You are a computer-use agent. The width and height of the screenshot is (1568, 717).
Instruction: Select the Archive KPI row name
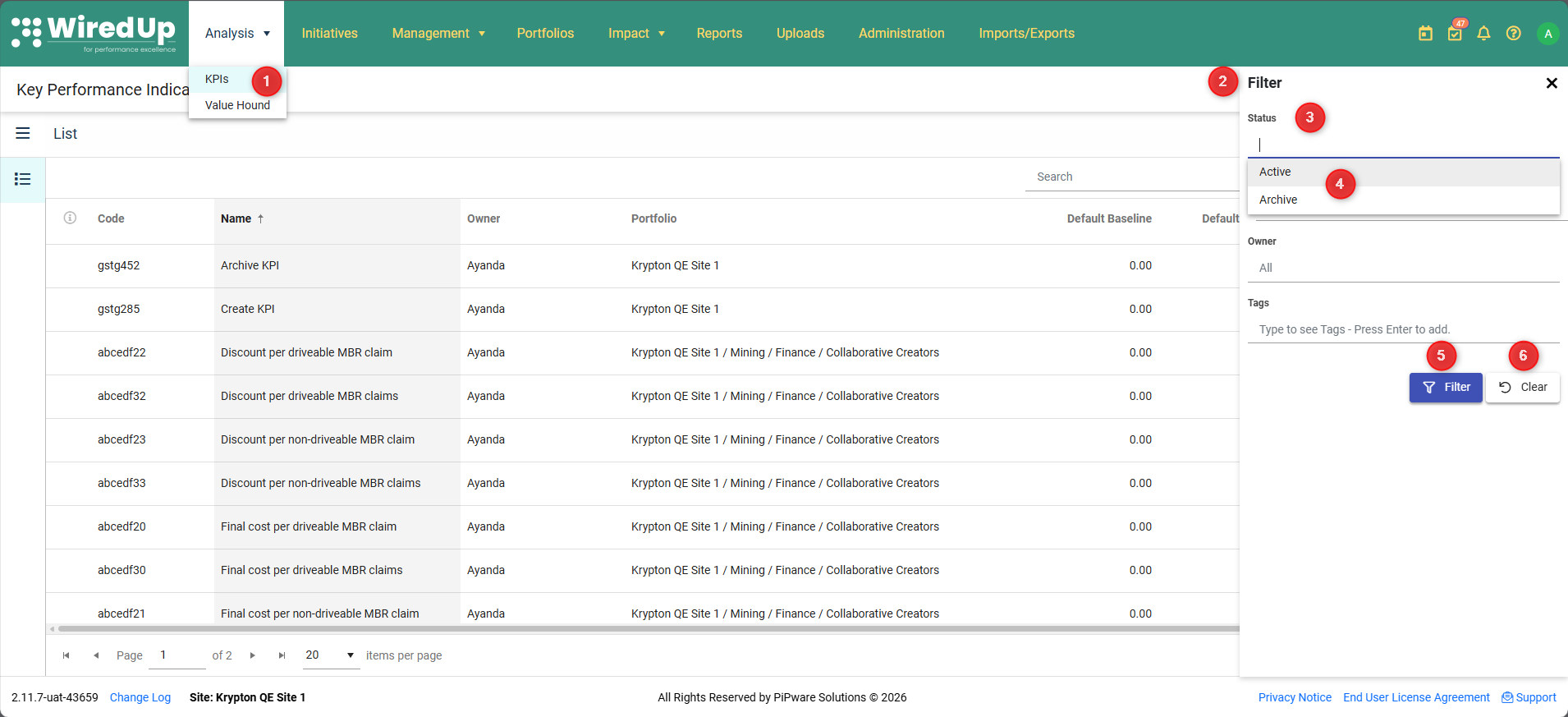point(250,265)
